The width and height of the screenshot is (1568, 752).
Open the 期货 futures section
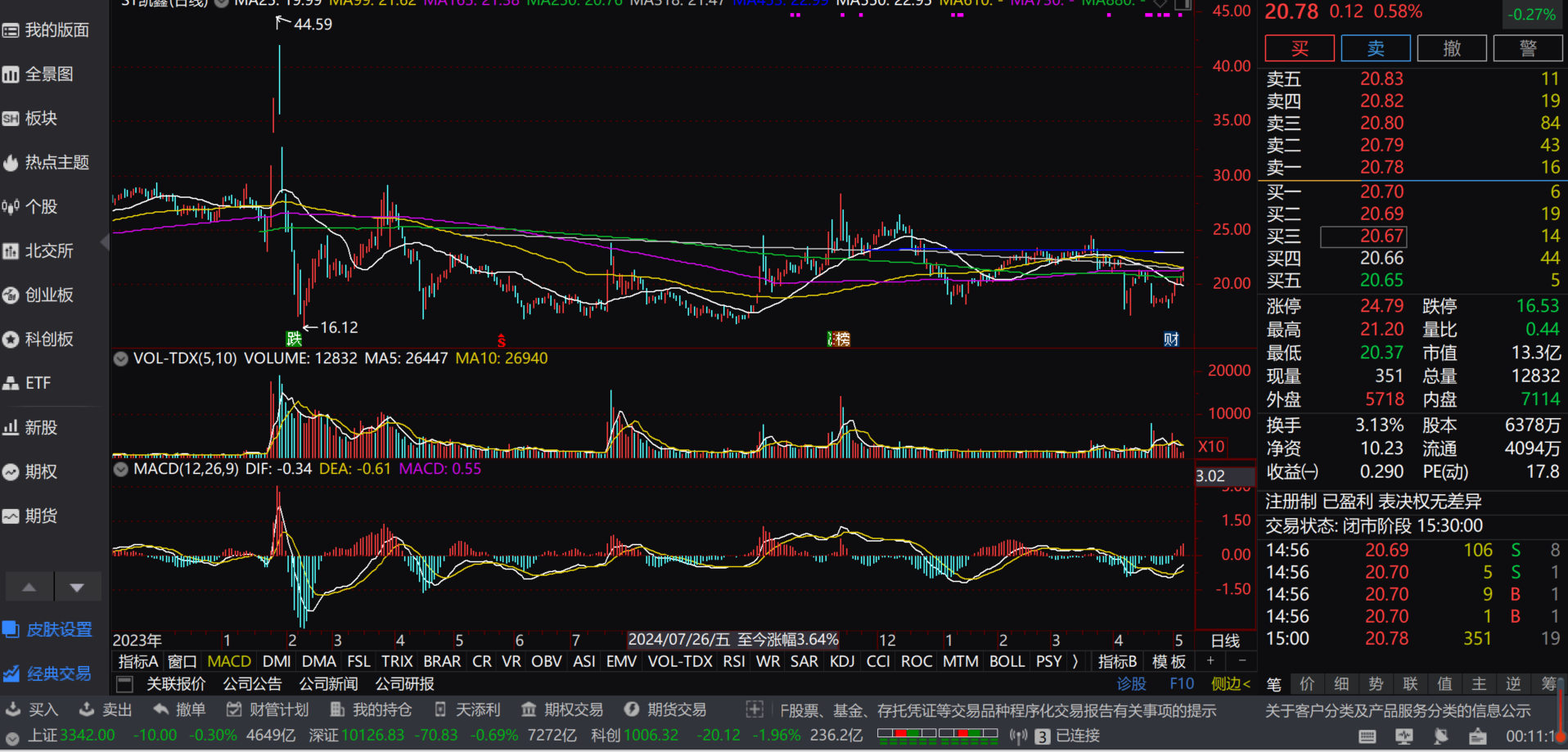(x=30, y=516)
